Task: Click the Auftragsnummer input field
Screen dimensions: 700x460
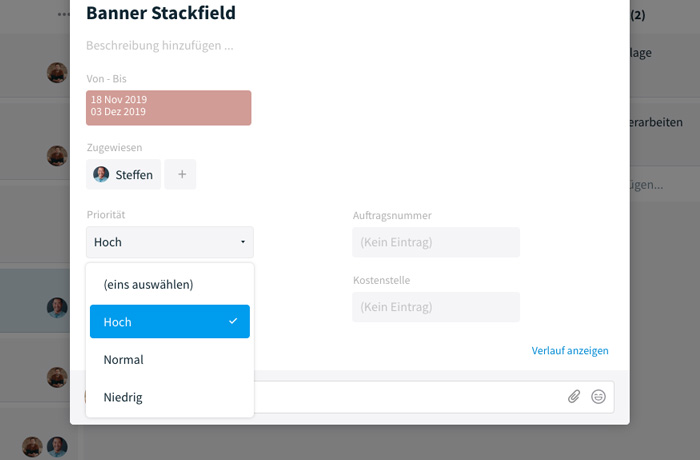Action: click(x=436, y=242)
